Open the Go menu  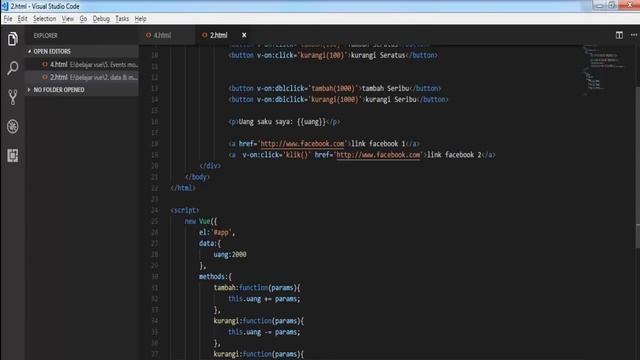click(x=83, y=19)
